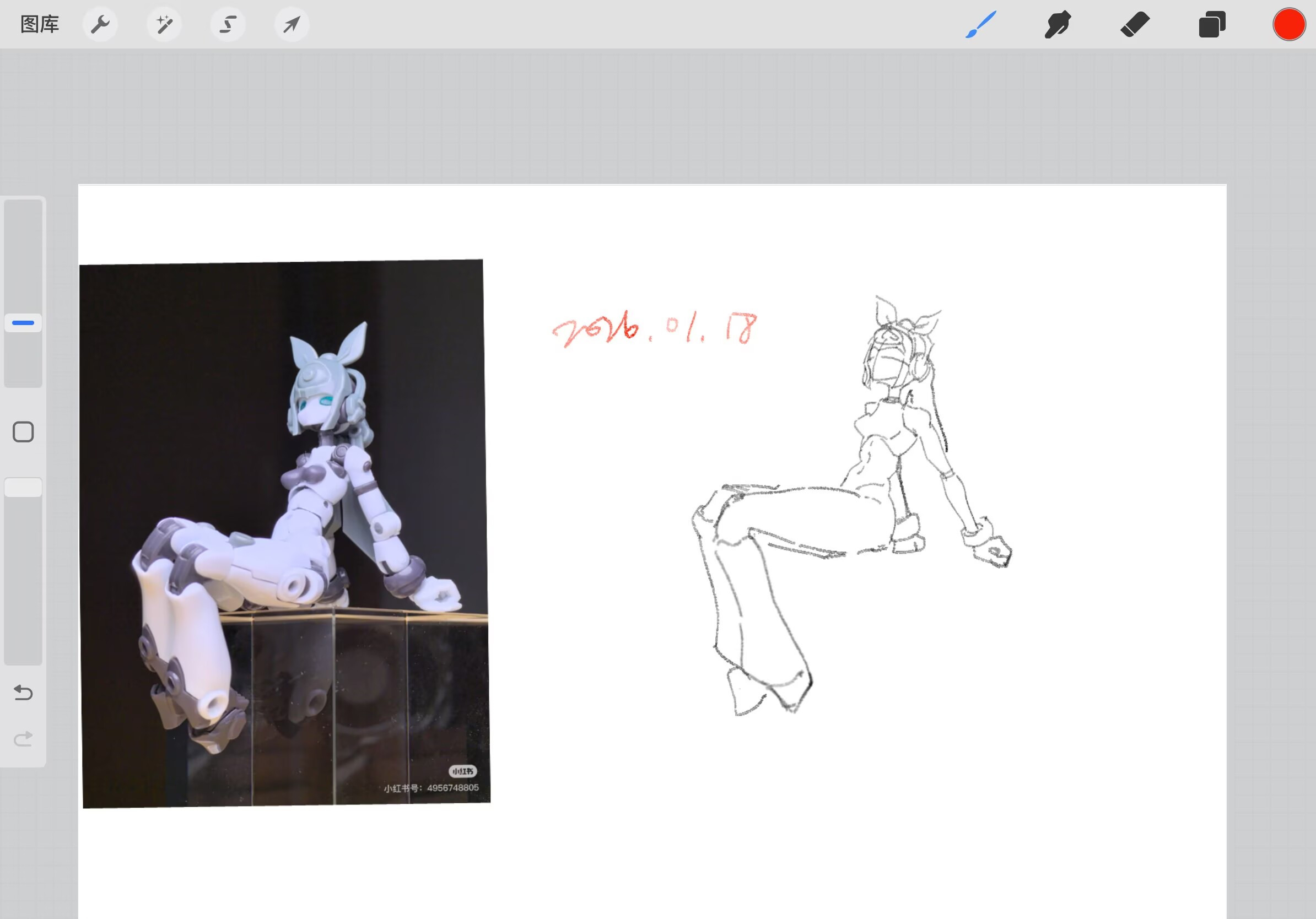Activate the Transform arrow tool

(292, 25)
